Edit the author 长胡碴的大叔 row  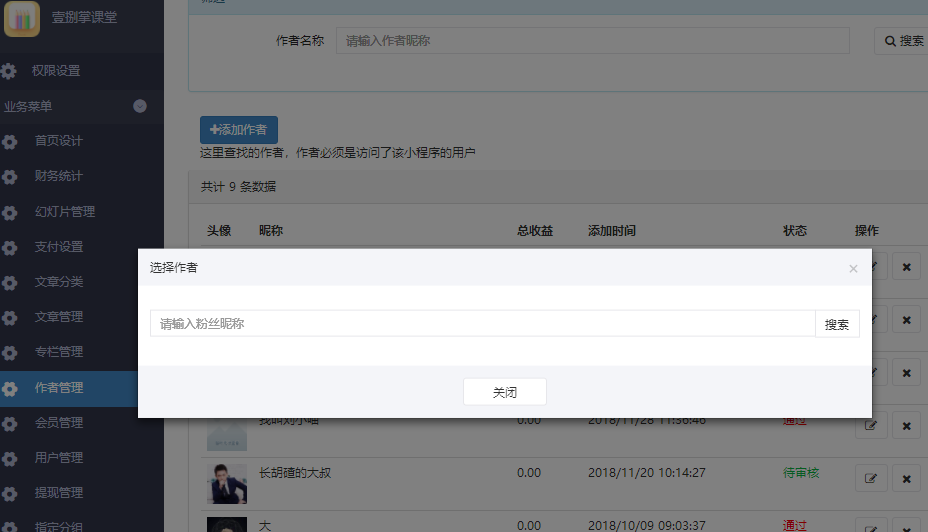tap(871, 478)
